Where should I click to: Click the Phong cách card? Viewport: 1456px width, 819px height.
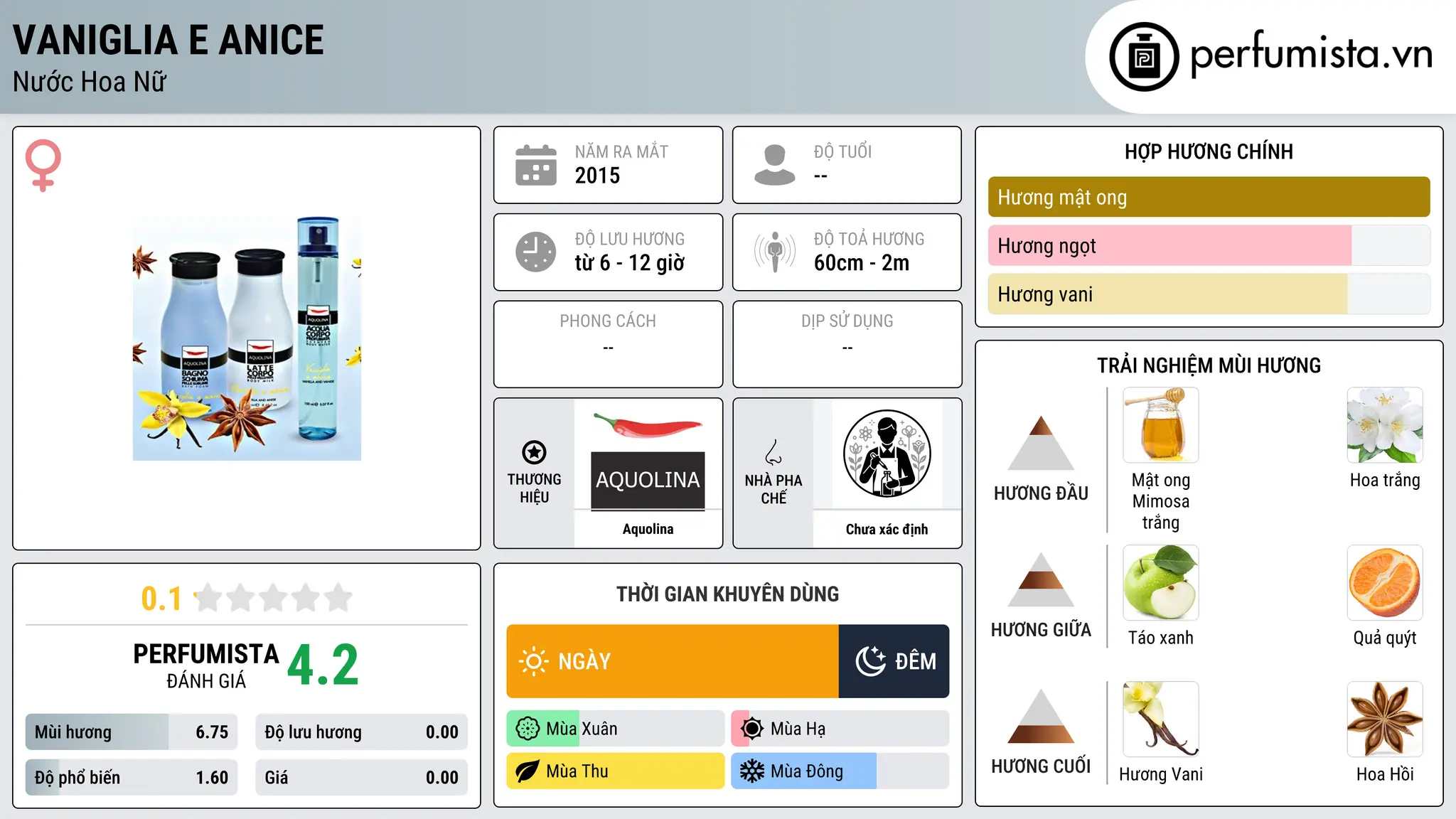pyautogui.click(x=609, y=344)
